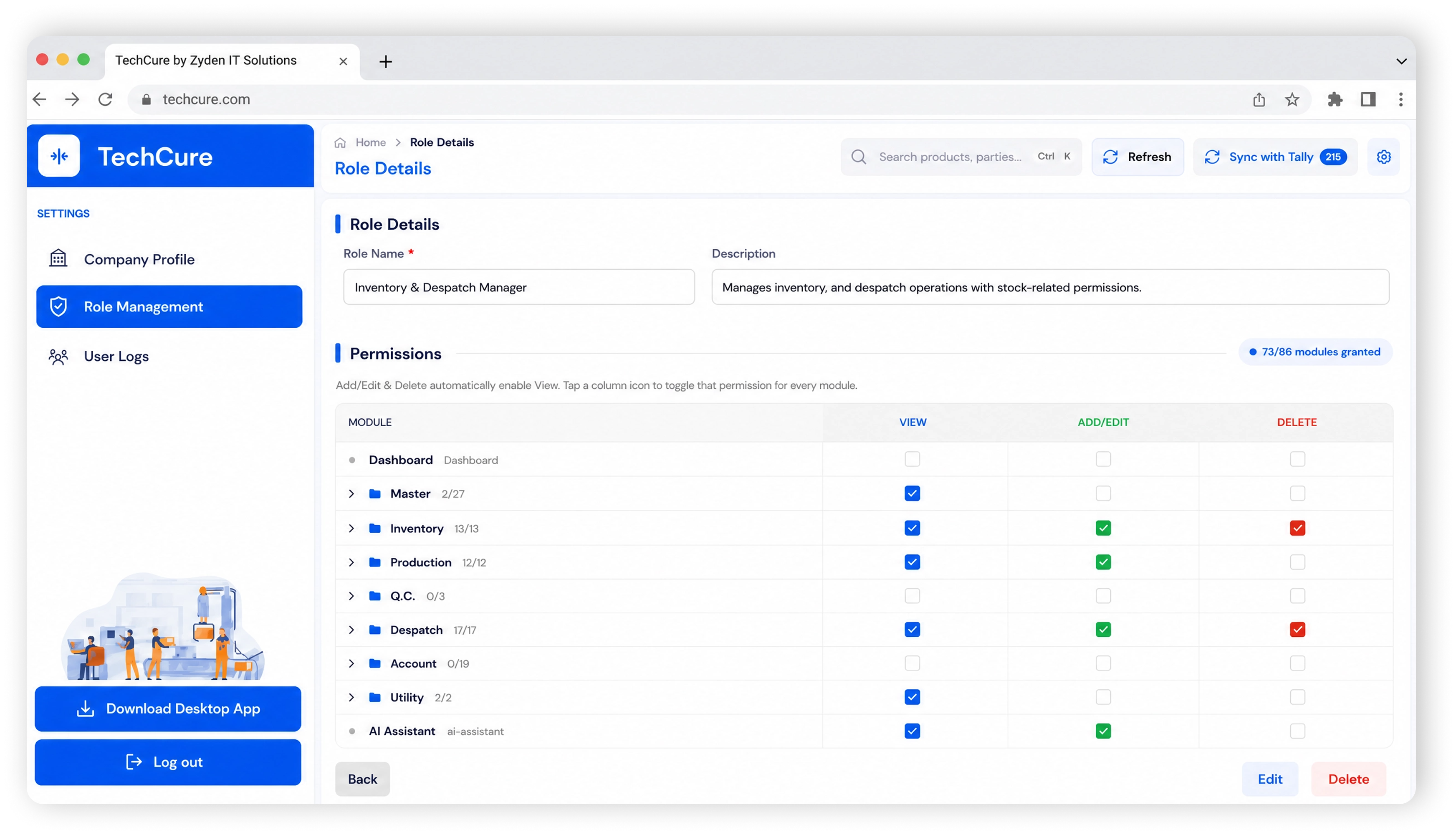Click the browser forward arrow

72,99
